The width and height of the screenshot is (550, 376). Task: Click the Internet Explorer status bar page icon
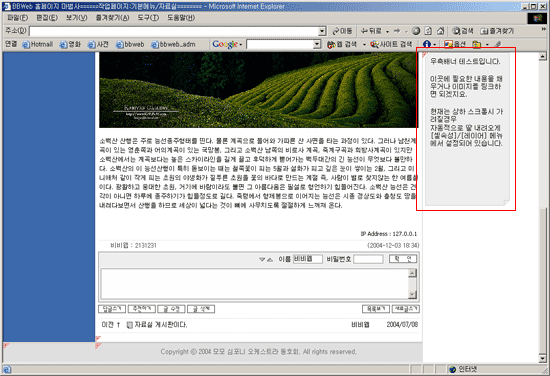tap(7, 369)
